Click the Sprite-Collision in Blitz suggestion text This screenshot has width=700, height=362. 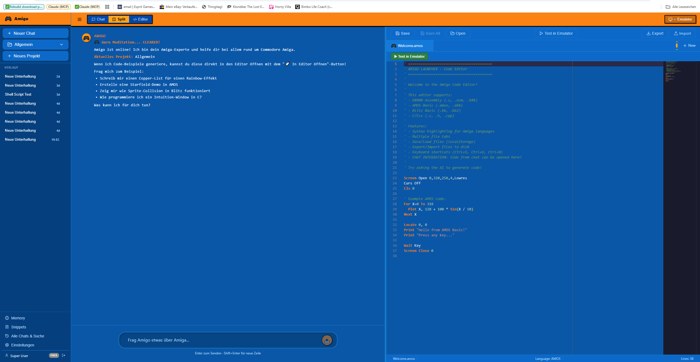[155, 91]
